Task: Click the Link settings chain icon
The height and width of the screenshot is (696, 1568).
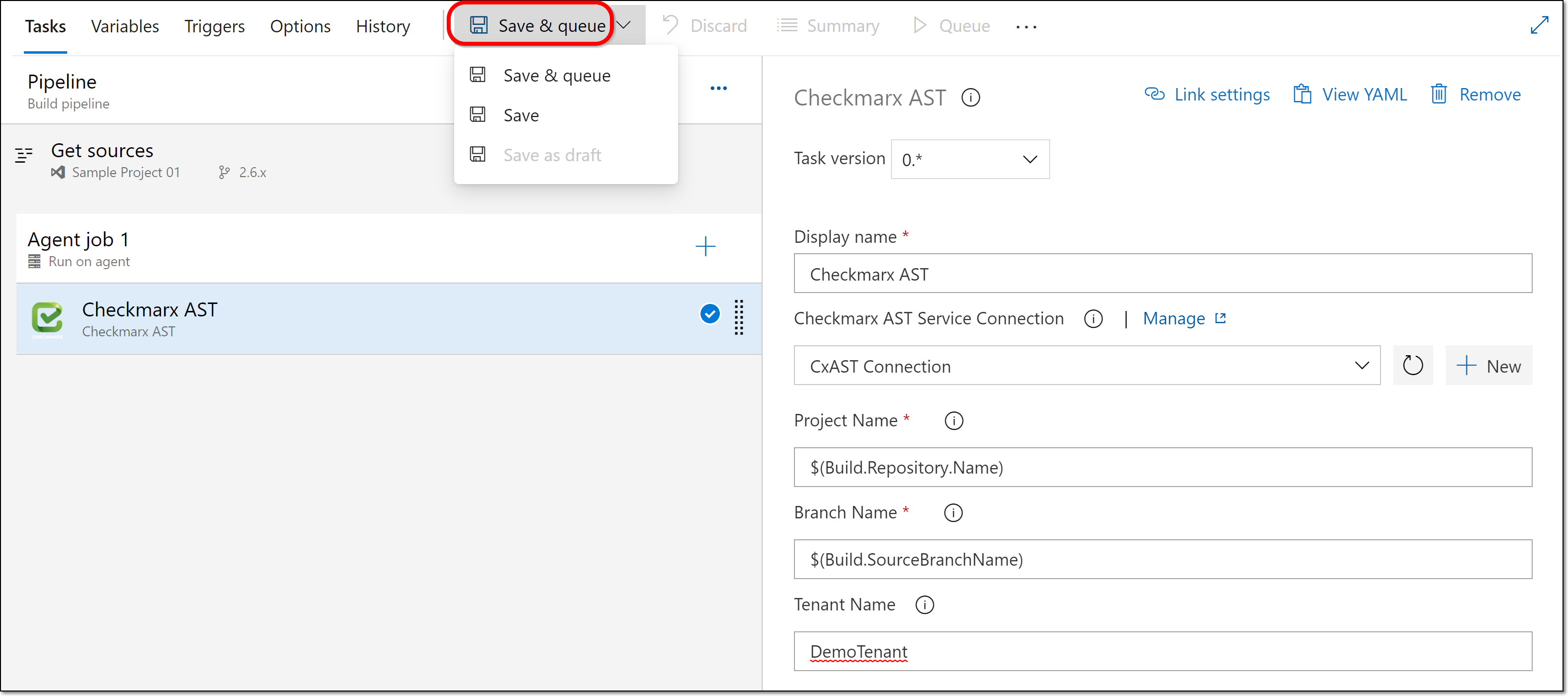Action: [x=1154, y=94]
